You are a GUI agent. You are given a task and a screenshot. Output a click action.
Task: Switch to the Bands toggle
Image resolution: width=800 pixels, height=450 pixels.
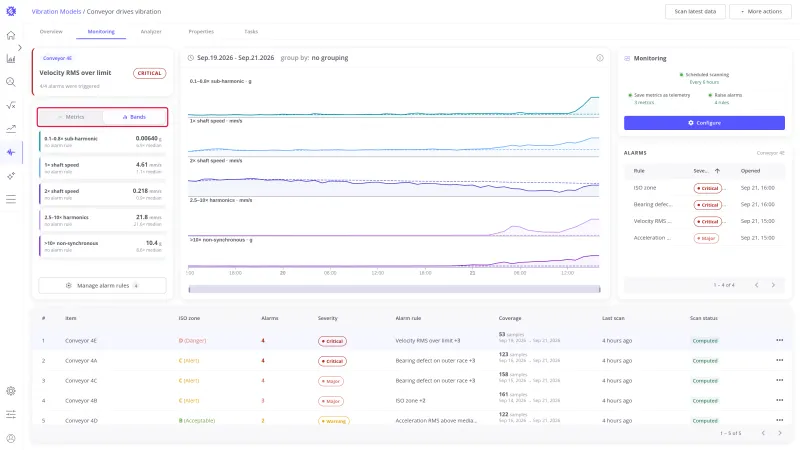point(134,117)
